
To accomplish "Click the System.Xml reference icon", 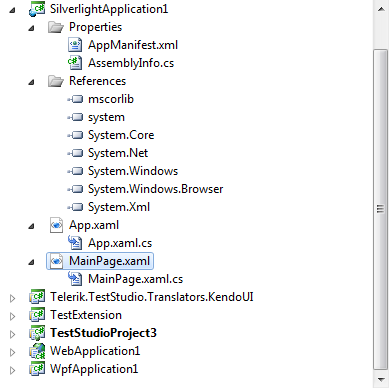I will pyautogui.click(x=75, y=207).
